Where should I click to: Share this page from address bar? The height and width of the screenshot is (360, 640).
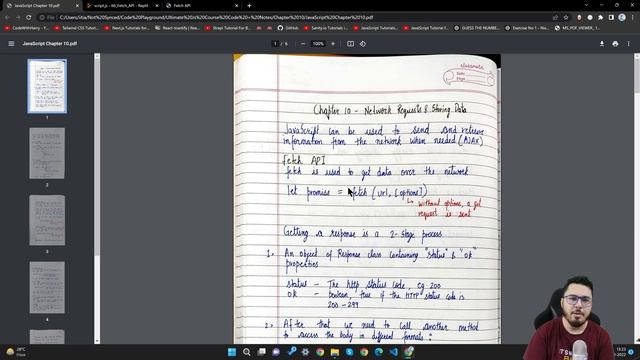pyautogui.click(x=555, y=18)
